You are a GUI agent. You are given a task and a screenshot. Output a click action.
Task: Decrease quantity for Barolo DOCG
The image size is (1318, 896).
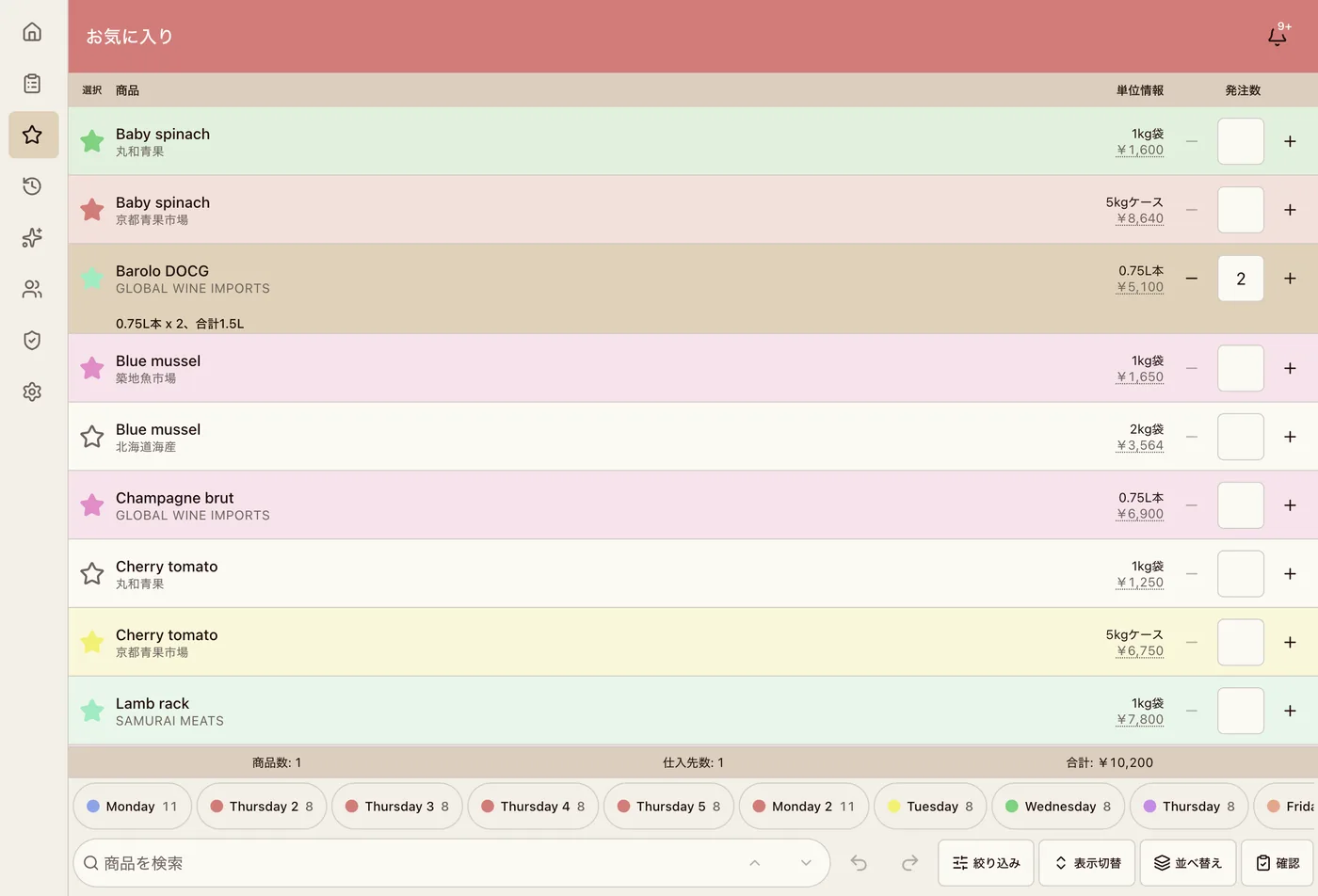1192,279
